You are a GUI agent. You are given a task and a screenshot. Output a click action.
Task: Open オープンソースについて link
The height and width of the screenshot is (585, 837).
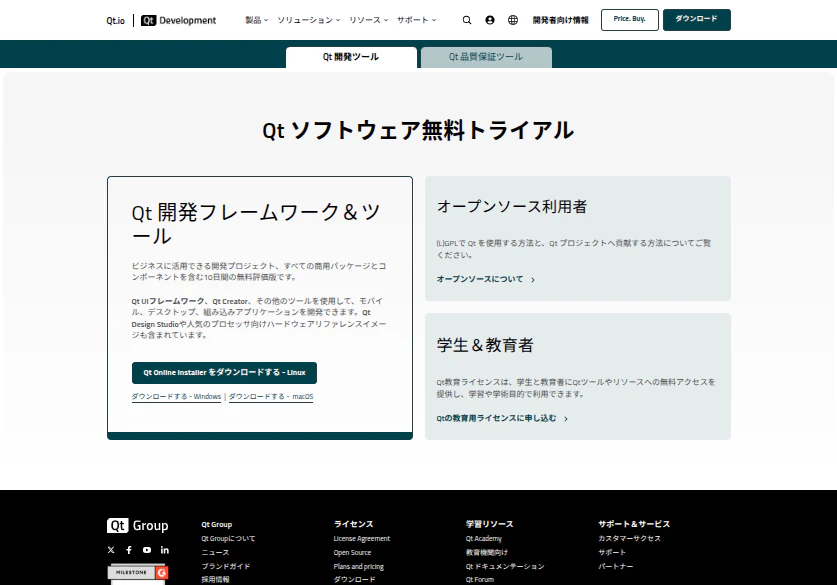[480, 279]
